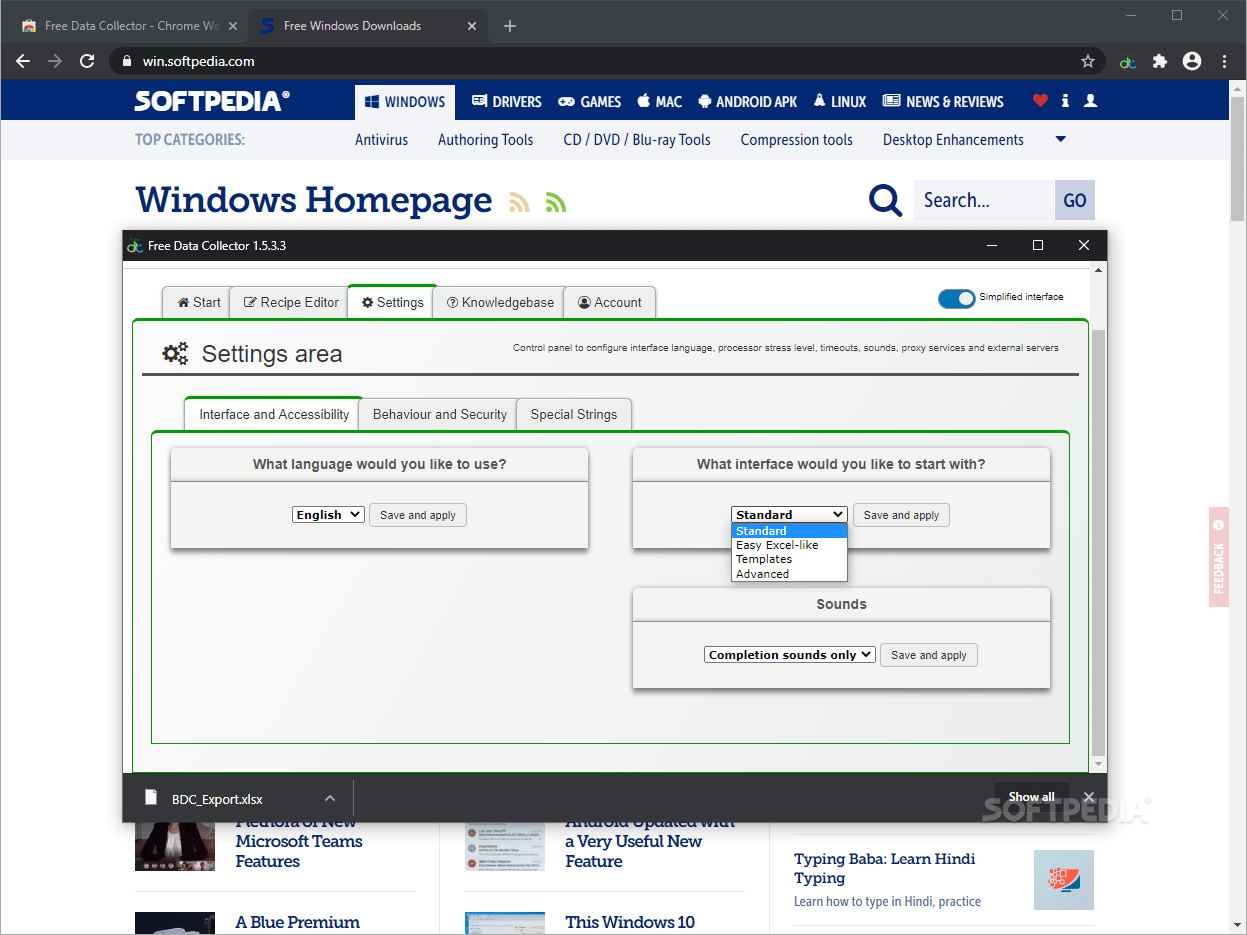The height and width of the screenshot is (935, 1247).
Task: Open Chrome three-dot menu
Action: [x=1224, y=61]
